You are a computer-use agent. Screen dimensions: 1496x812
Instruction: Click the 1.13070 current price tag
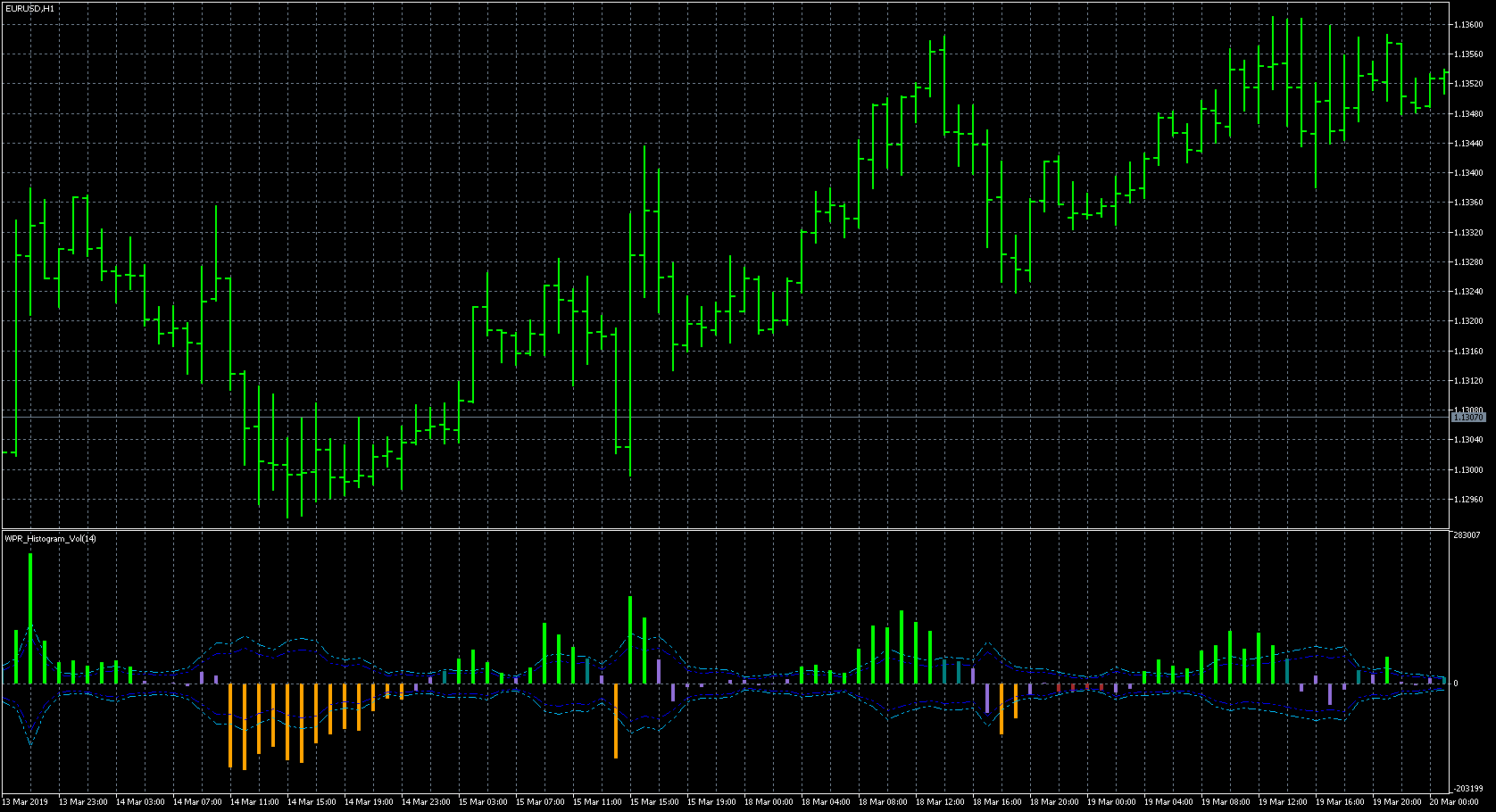(x=1468, y=418)
